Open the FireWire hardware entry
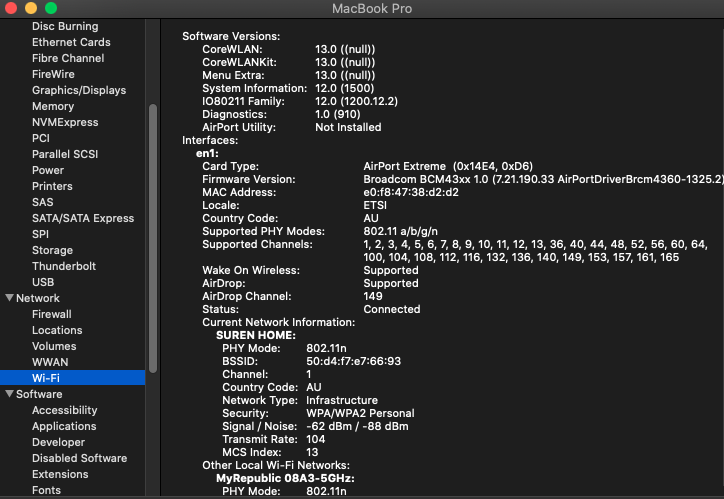 [53, 74]
